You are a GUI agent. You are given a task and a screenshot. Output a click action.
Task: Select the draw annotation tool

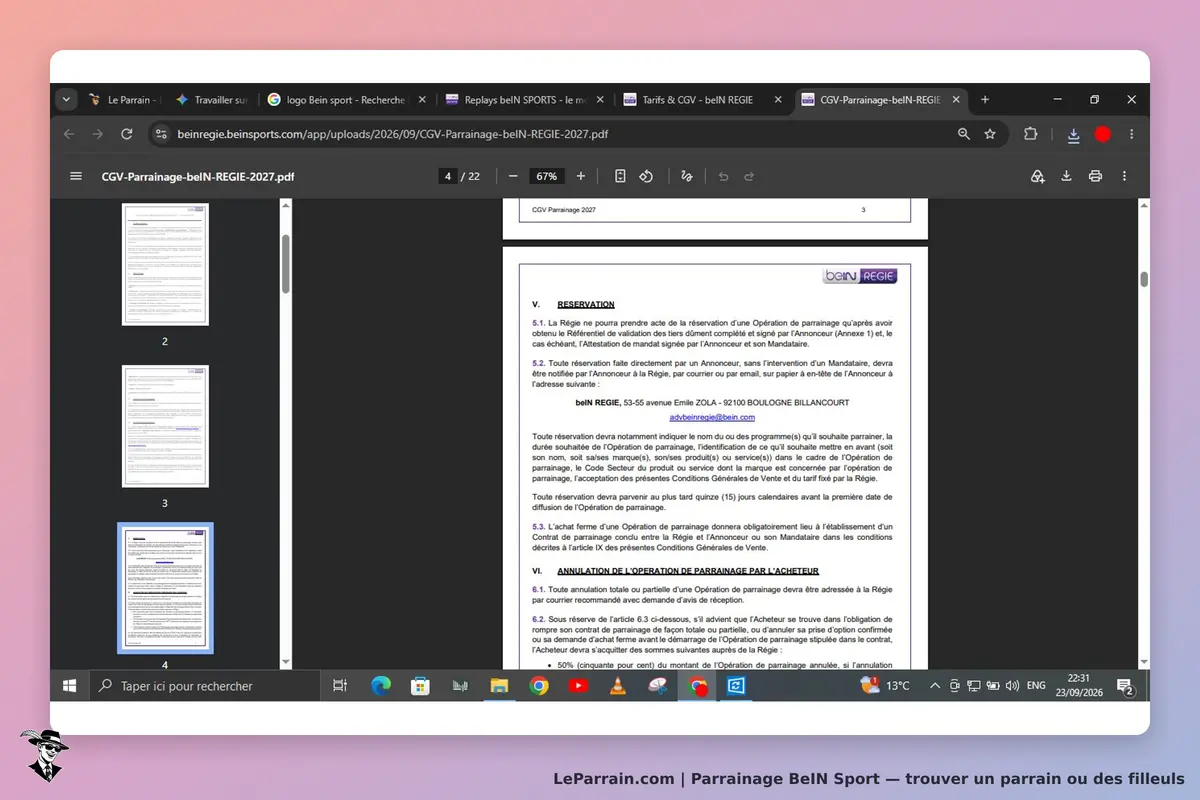click(687, 176)
